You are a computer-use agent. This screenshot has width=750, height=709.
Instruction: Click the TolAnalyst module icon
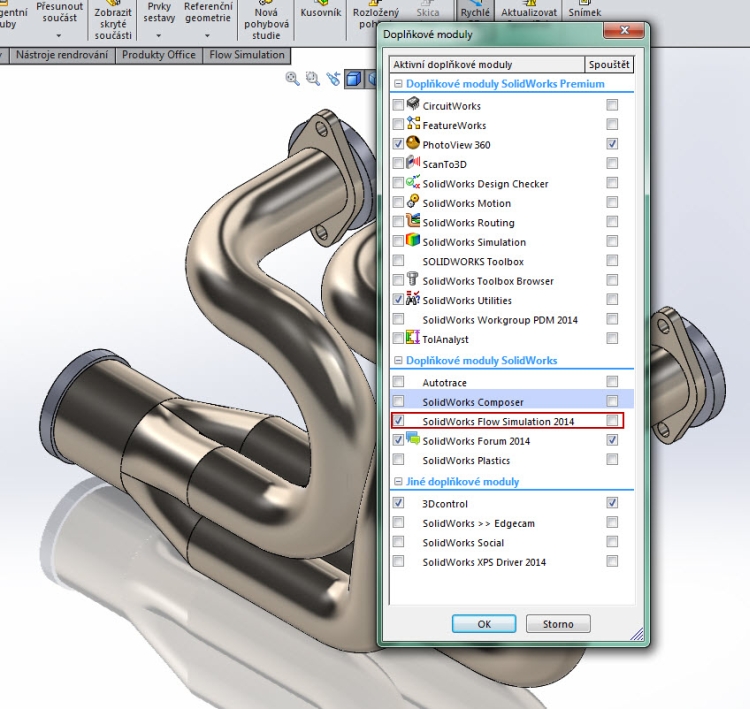tap(413, 337)
